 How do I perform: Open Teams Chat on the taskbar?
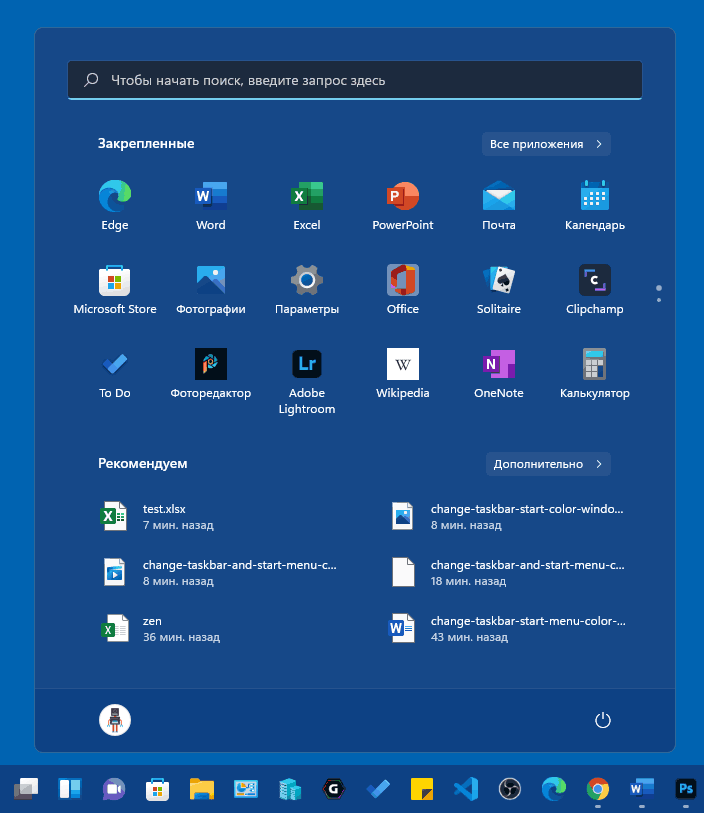(x=114, y=789)
